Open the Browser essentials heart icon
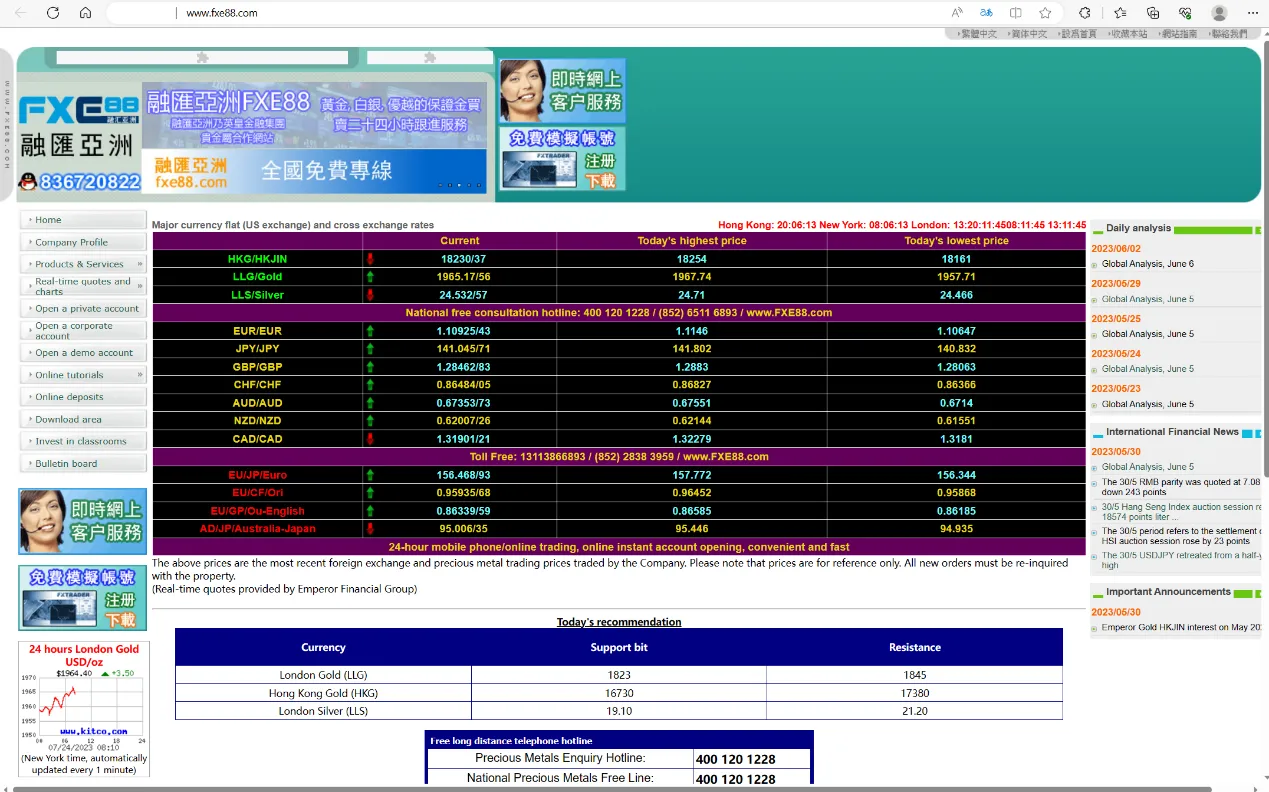The width and height of the screenshot is (1269, 792). pos(1185,13)
